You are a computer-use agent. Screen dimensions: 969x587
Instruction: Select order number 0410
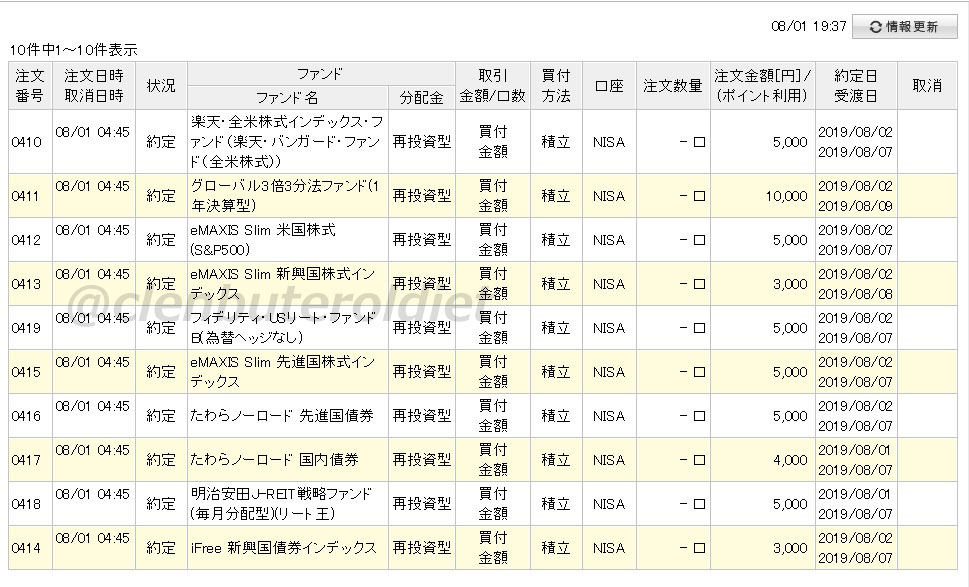(27, 142)
